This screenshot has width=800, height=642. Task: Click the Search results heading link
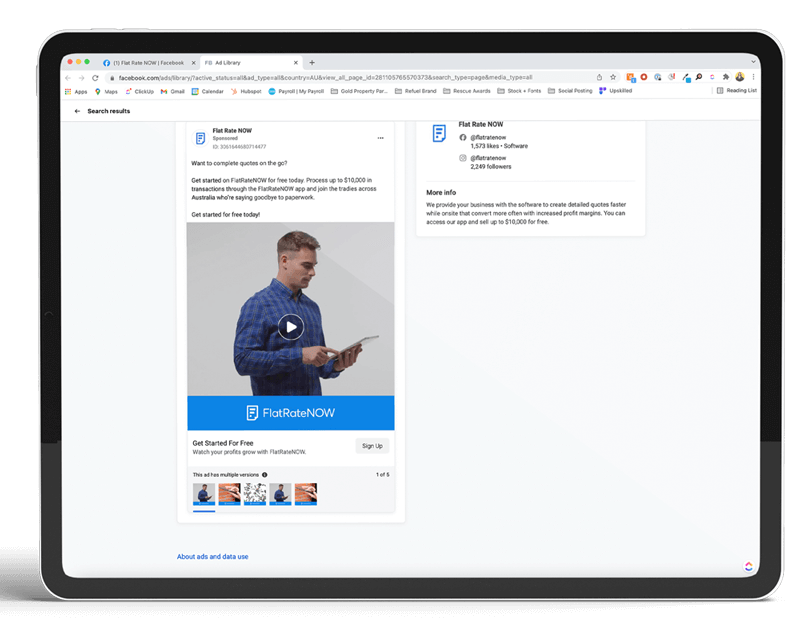(109, 111)
